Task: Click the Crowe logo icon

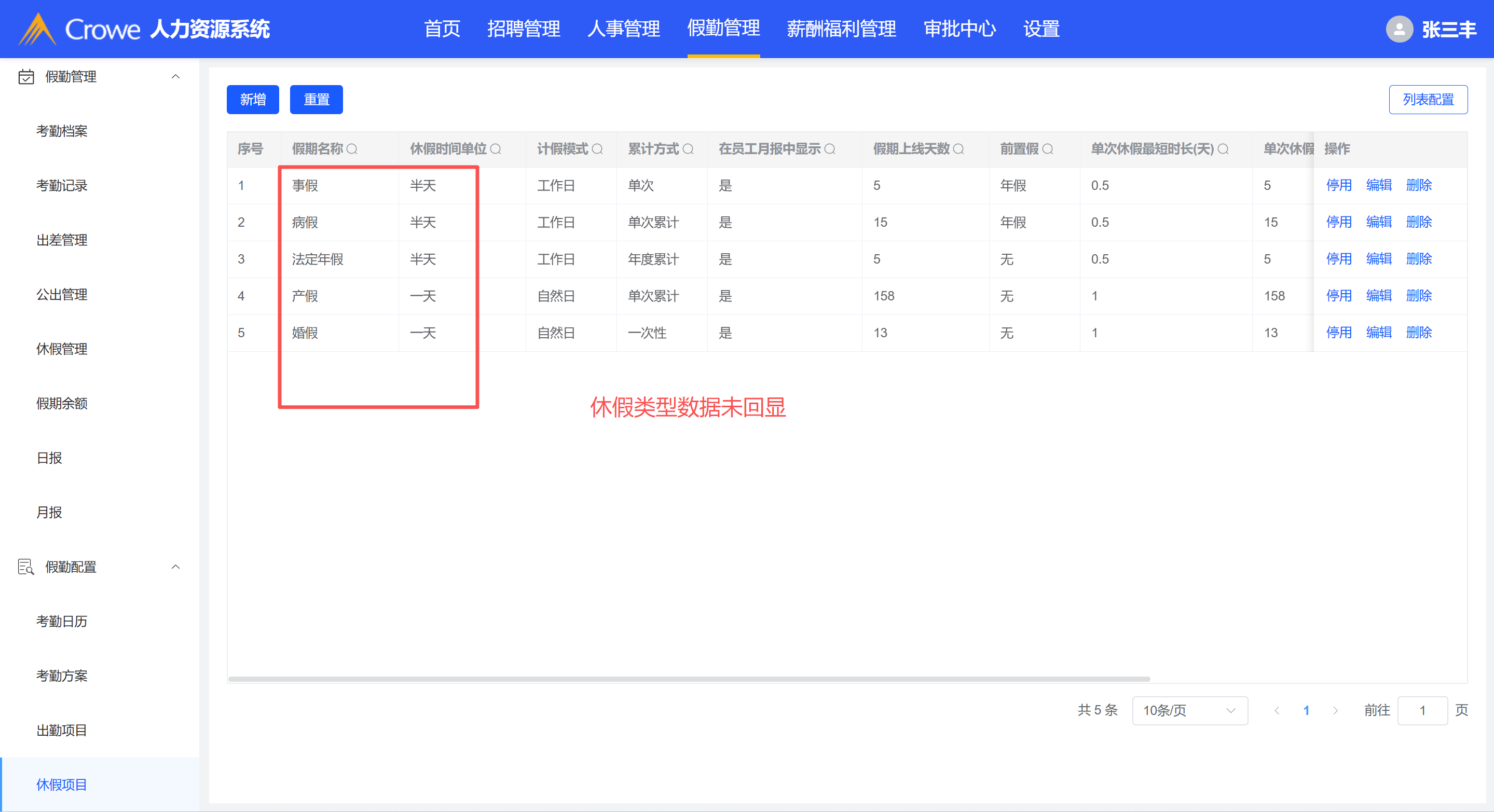Action: [37, 29]
